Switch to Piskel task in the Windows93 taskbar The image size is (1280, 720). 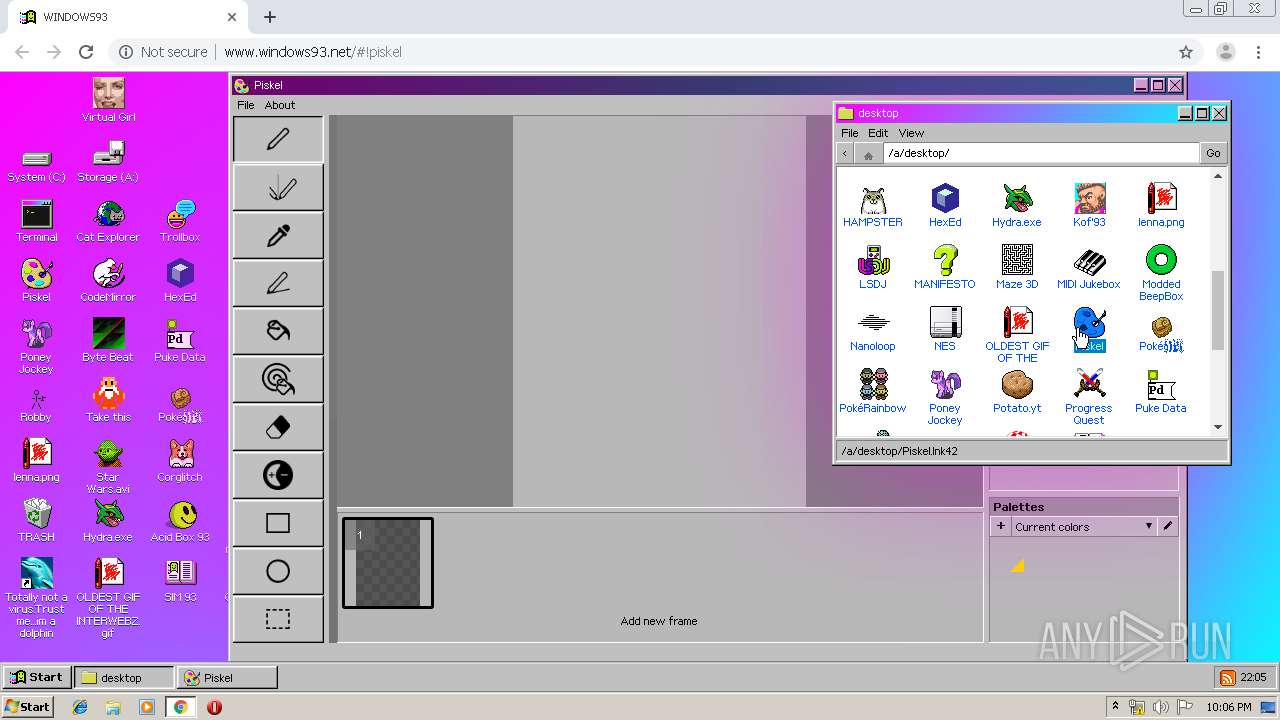pyautogui.click(x=227, y=677)
